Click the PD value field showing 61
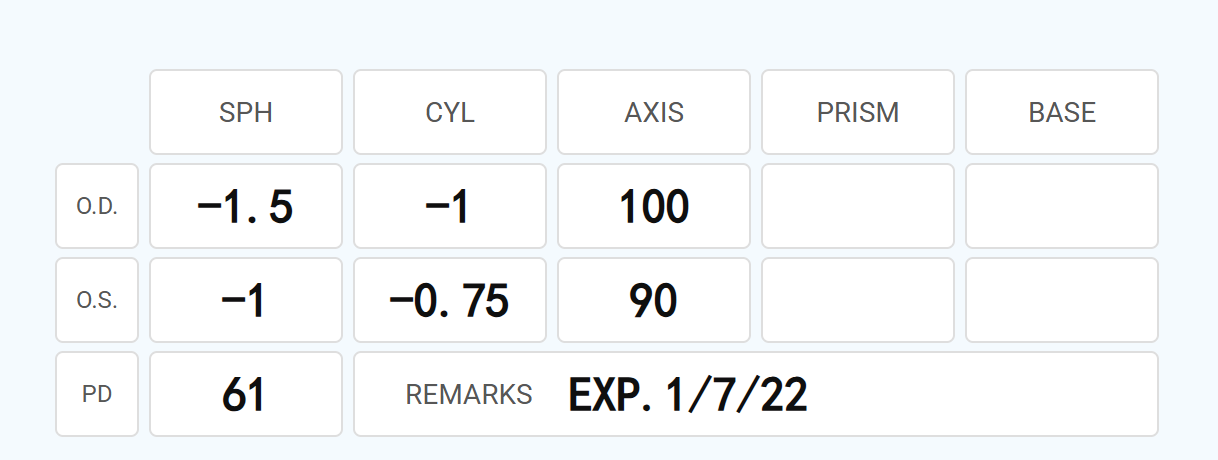 [x=246, y=394]
